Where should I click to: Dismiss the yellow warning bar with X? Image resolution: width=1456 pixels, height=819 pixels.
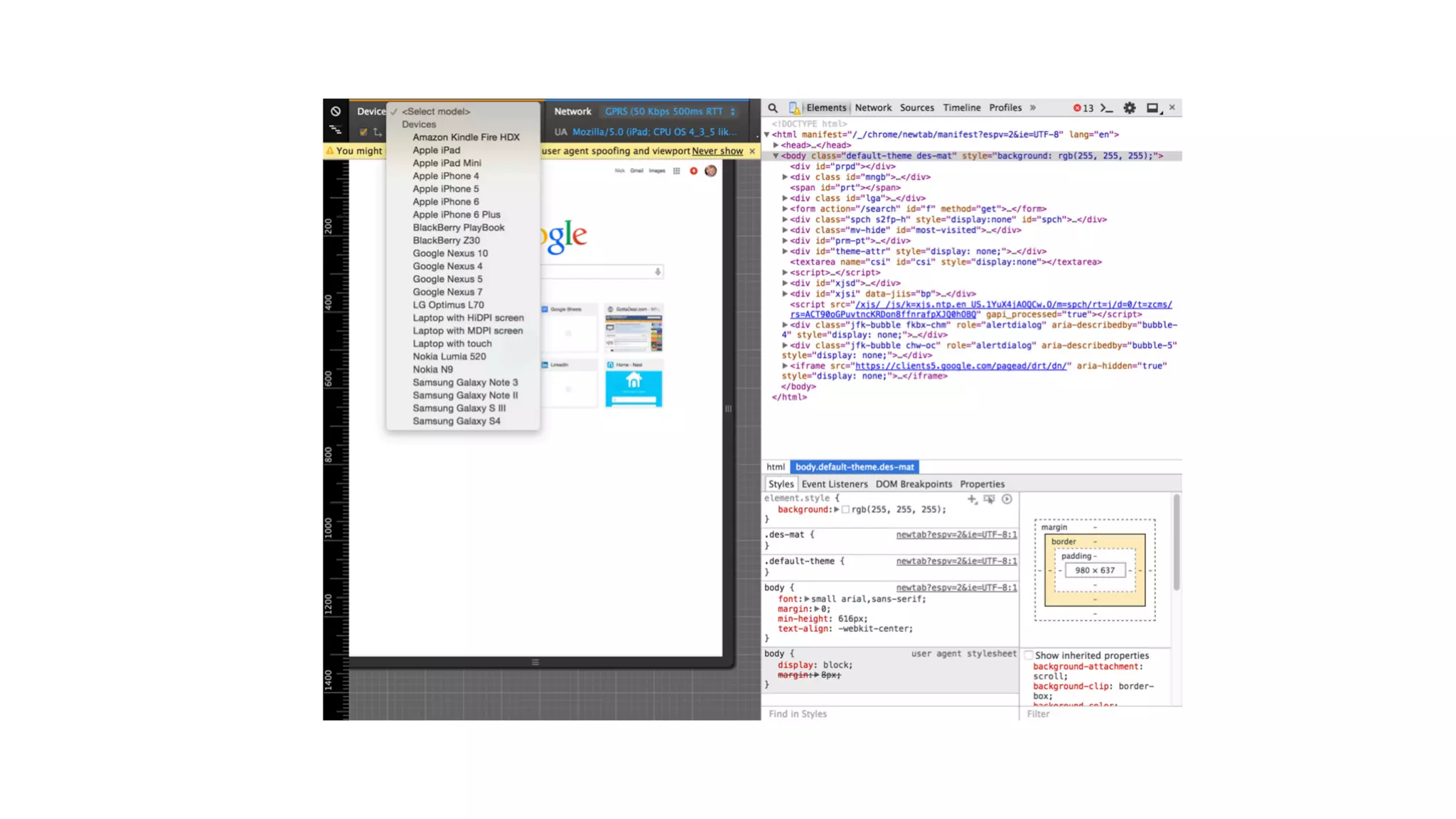(x=752, y=151)
